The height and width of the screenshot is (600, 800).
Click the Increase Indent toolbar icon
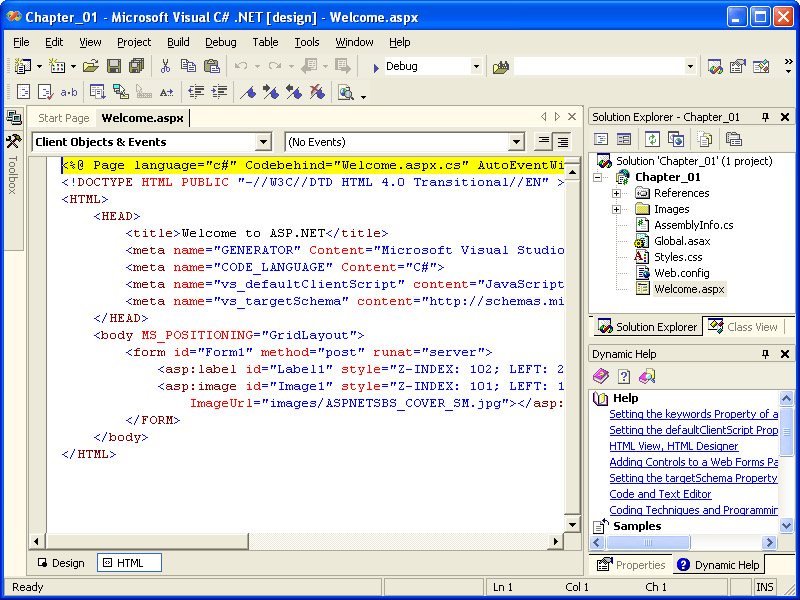pyautogui.click(x=219, y=92)
